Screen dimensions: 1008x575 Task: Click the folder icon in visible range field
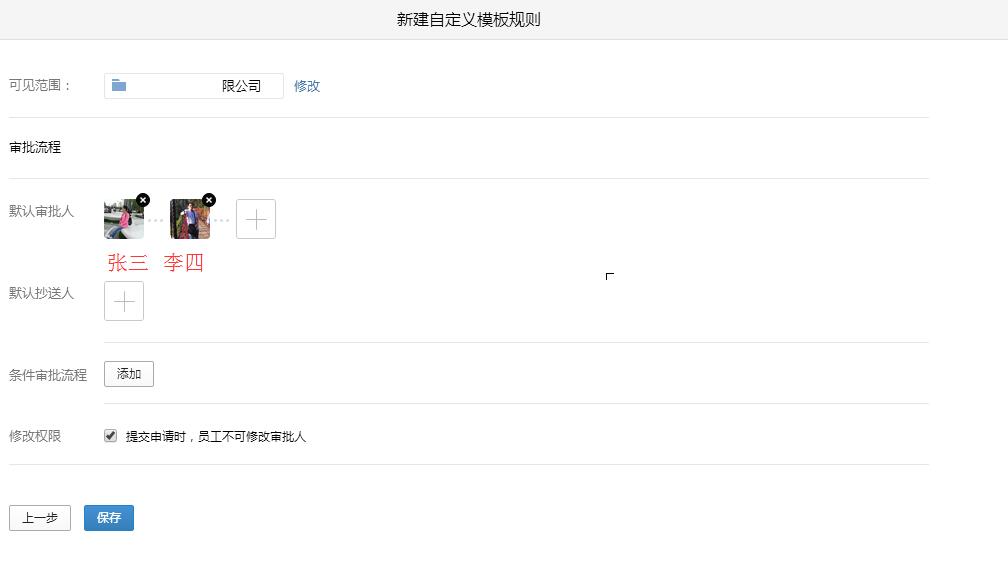click(119, 86)
